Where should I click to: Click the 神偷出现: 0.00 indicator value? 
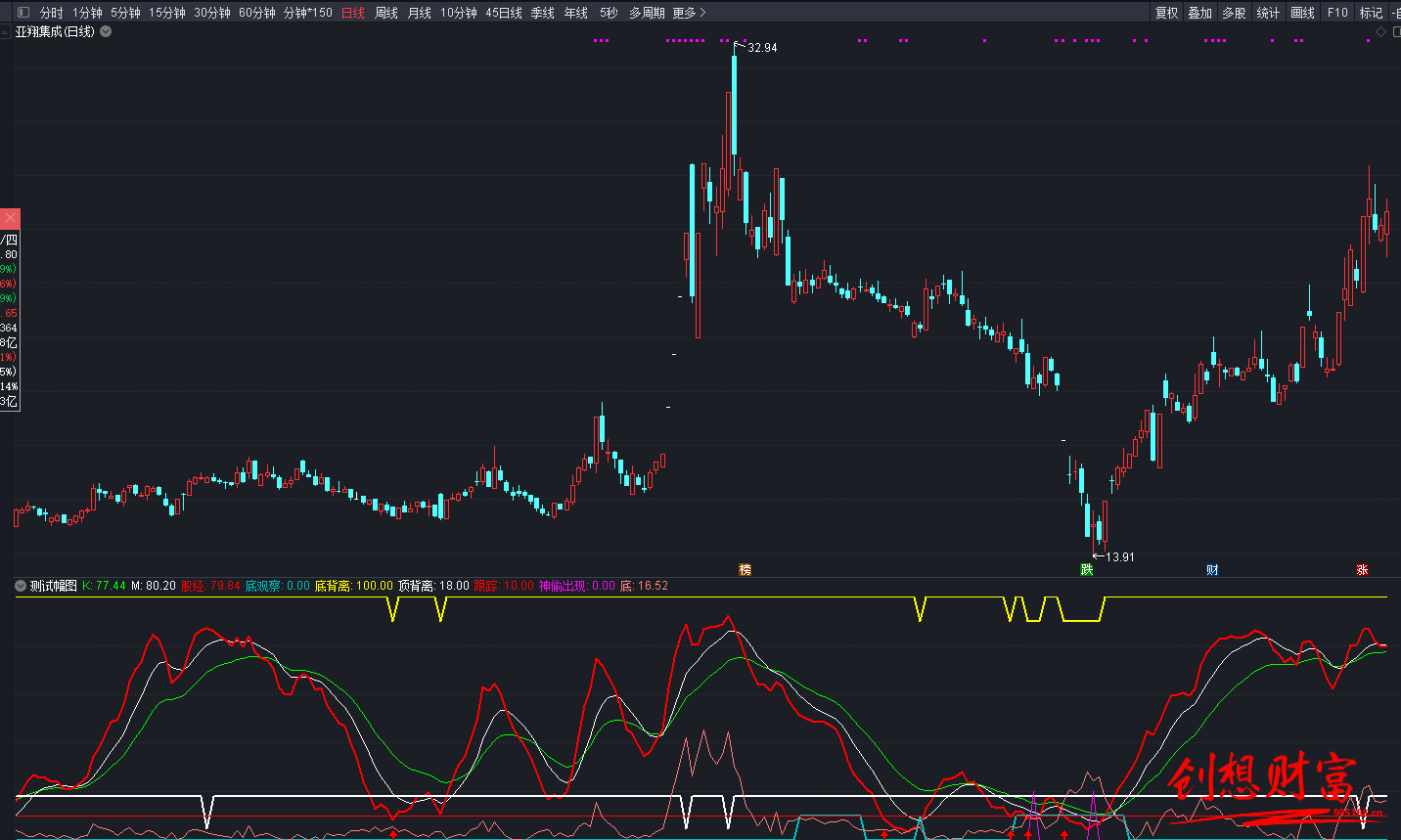coord(577,586)
